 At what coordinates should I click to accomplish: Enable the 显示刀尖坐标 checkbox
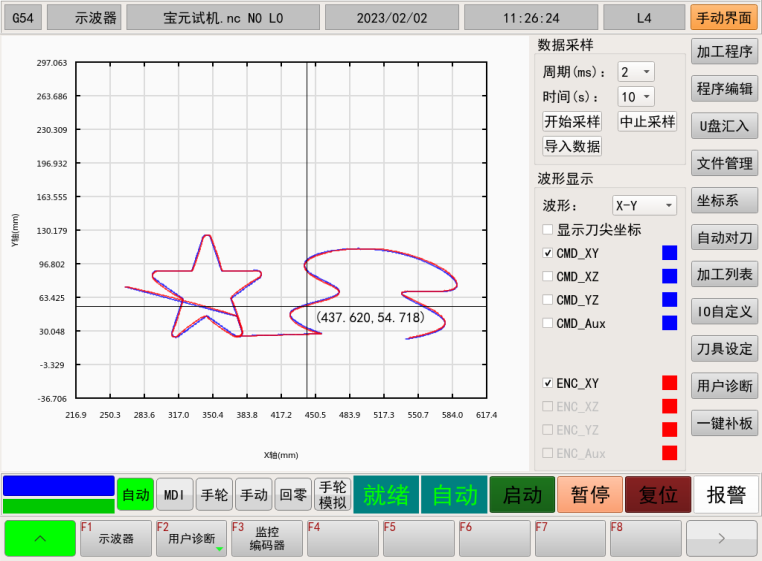tap(547, 229)
